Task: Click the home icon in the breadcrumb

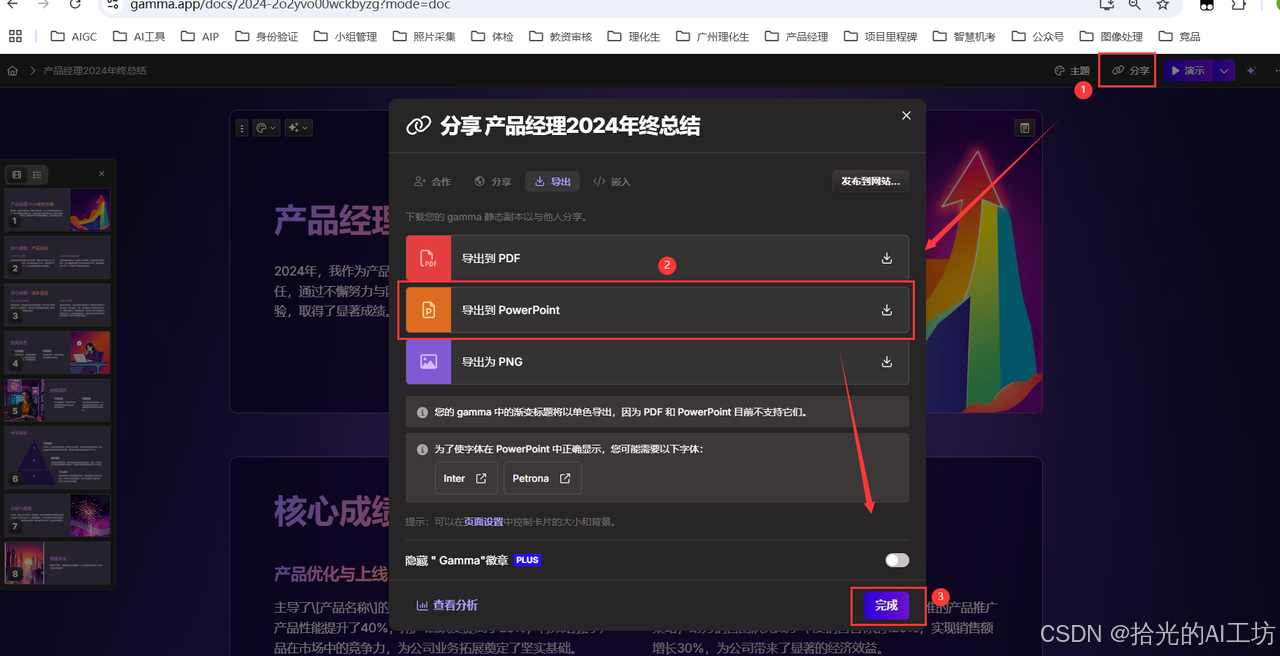Action: (12, 71)
